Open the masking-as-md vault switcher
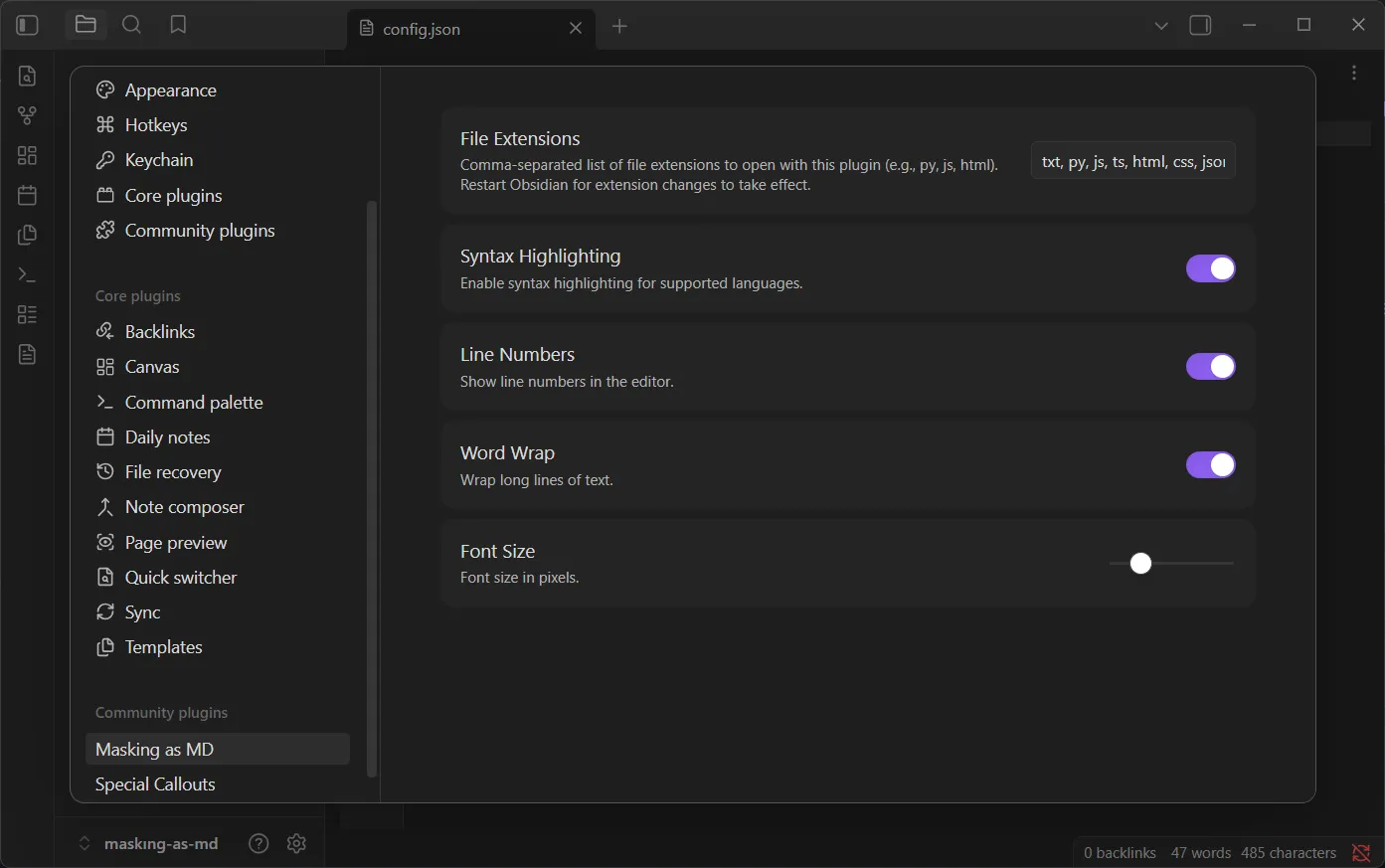 click(149, 843)
